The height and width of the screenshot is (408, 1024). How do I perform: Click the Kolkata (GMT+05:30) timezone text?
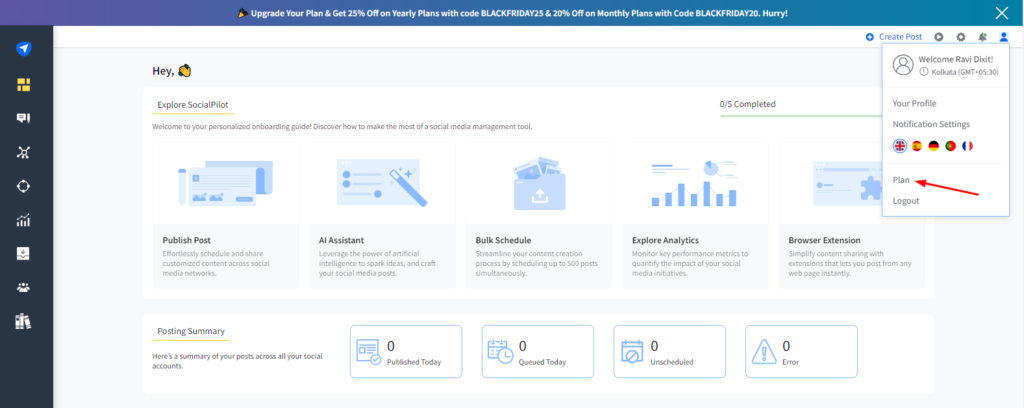[x=965, y=72]
